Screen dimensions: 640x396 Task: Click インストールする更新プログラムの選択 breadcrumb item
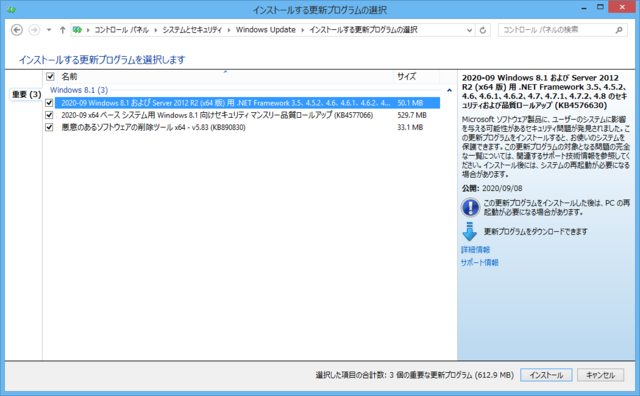click(363, 30)
